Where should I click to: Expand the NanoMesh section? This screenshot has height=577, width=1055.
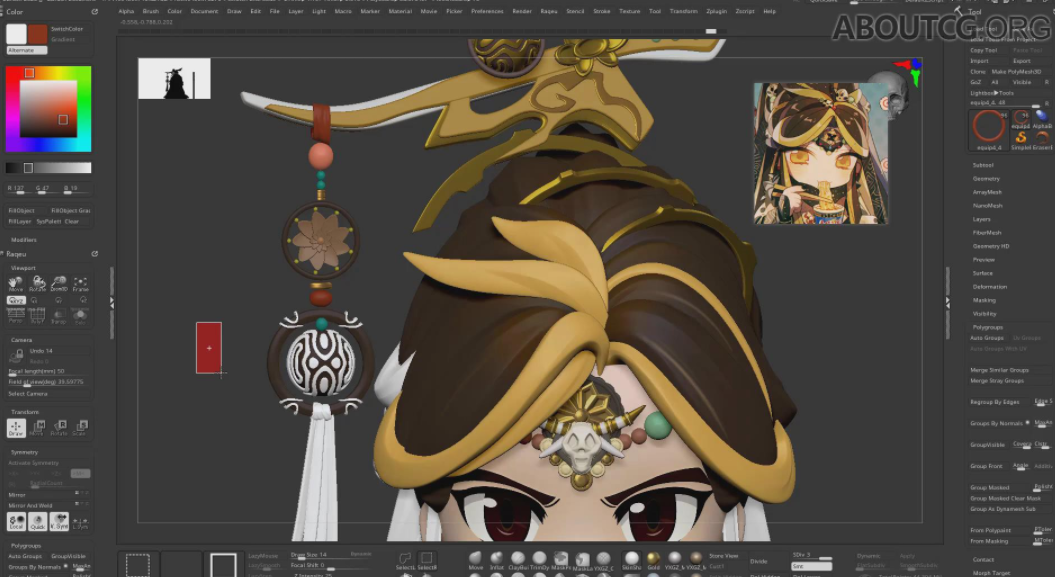coord(988,205)
